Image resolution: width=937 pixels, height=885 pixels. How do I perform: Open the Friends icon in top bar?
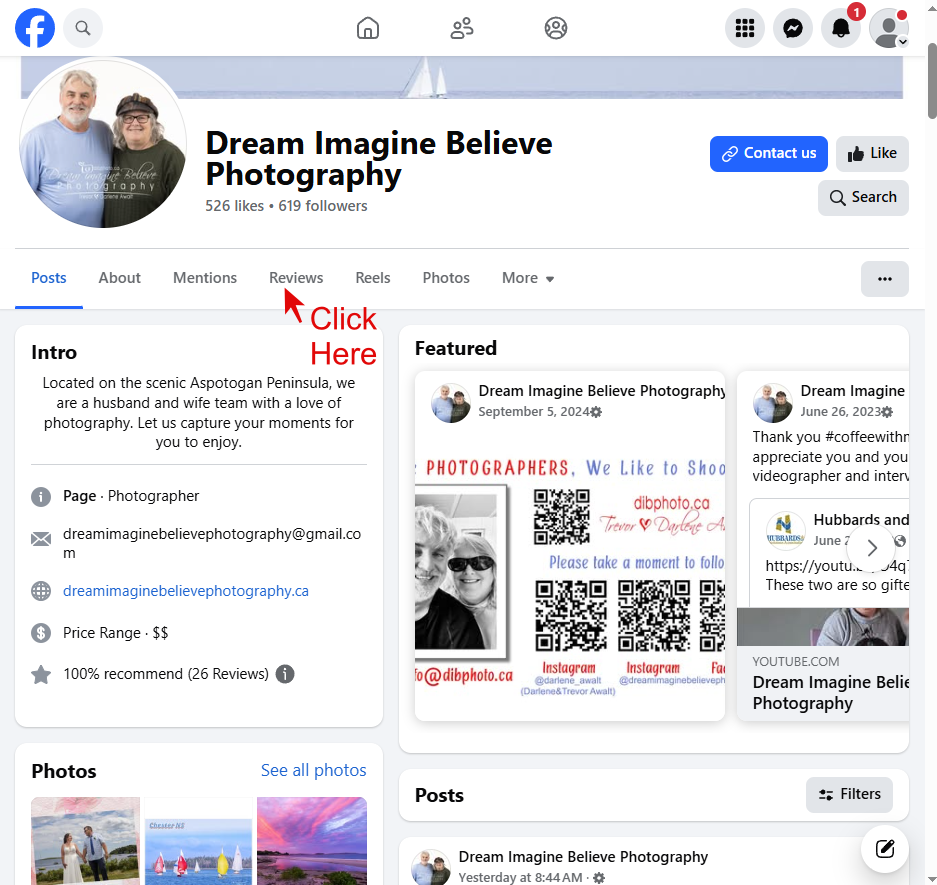coord(462,28)
